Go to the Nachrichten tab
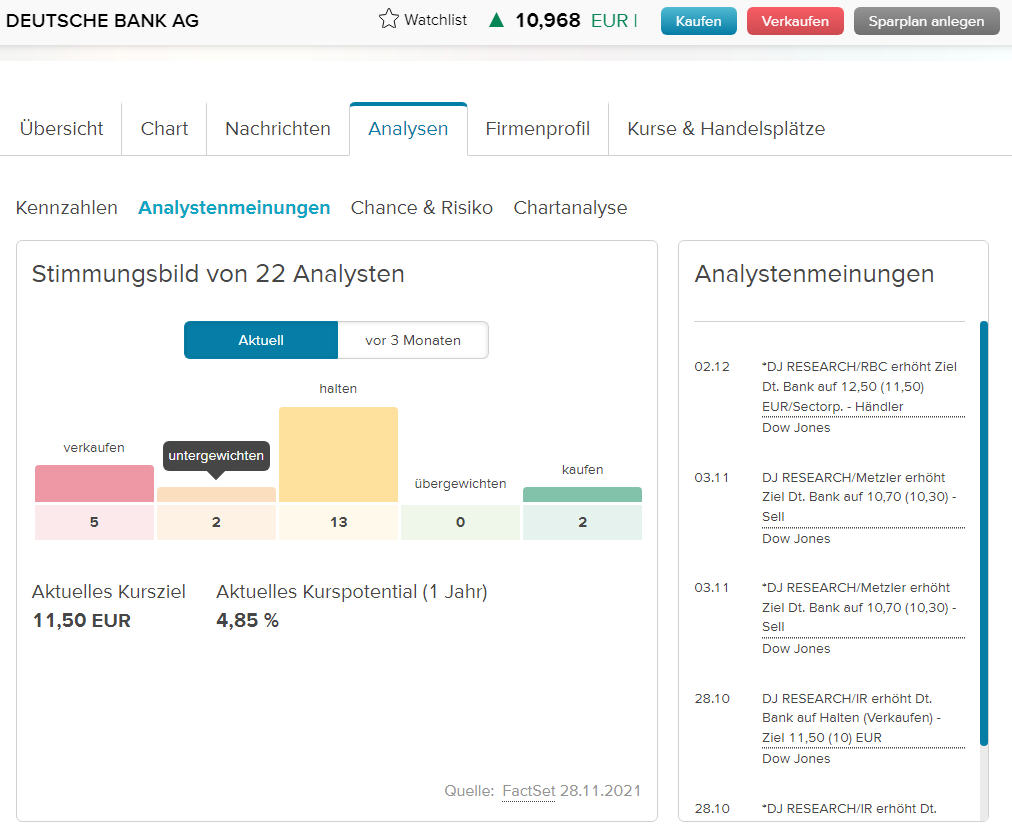Image resolution: width=1012 pixels, height=834 pixels. click(278, 128)
